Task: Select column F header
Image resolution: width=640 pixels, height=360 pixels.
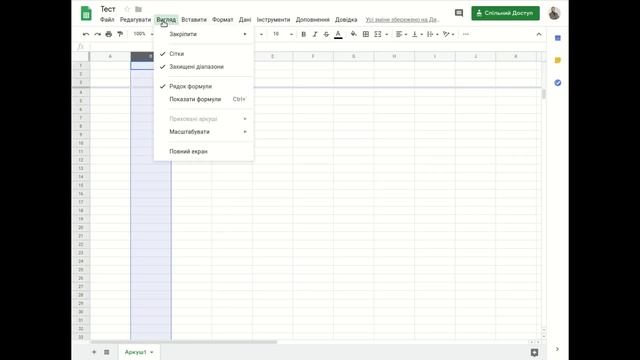Action: (x=313, y=56)
